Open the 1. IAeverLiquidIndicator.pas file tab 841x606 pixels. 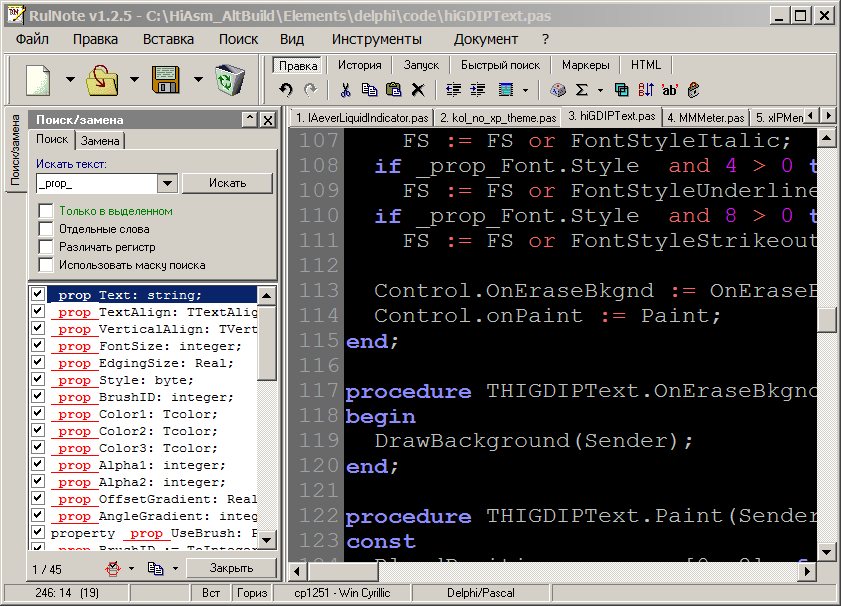click(x=363, y=117)
